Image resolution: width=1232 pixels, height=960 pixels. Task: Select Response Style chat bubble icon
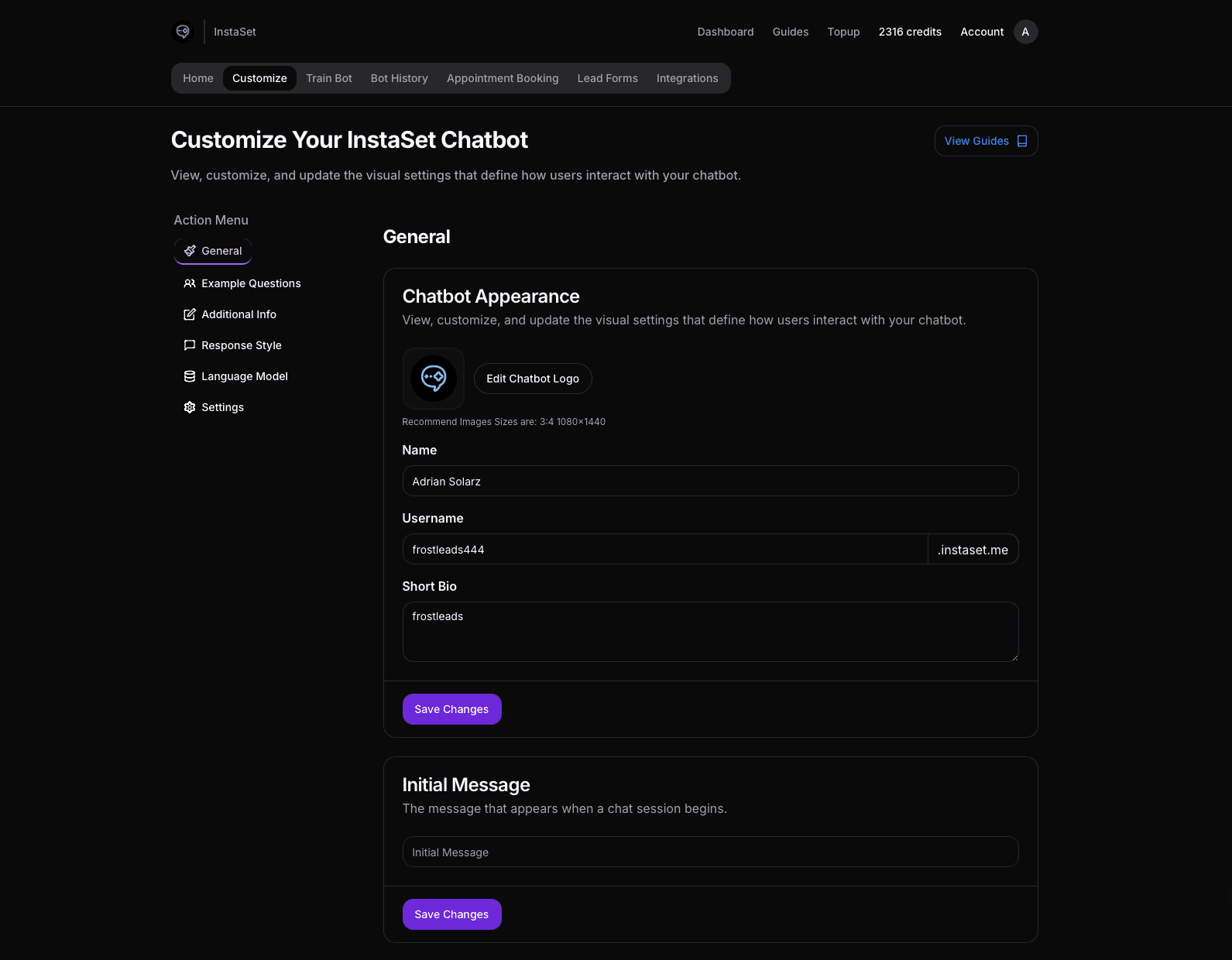click(190, 345)
